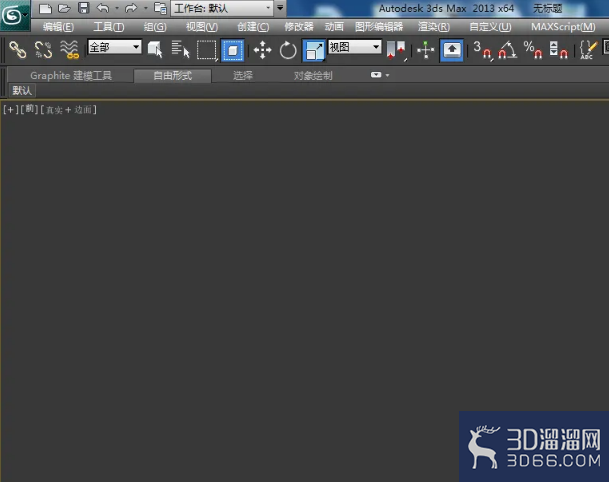
Task: Click the viewport [前] view label
Action: [x=29, y=110]
